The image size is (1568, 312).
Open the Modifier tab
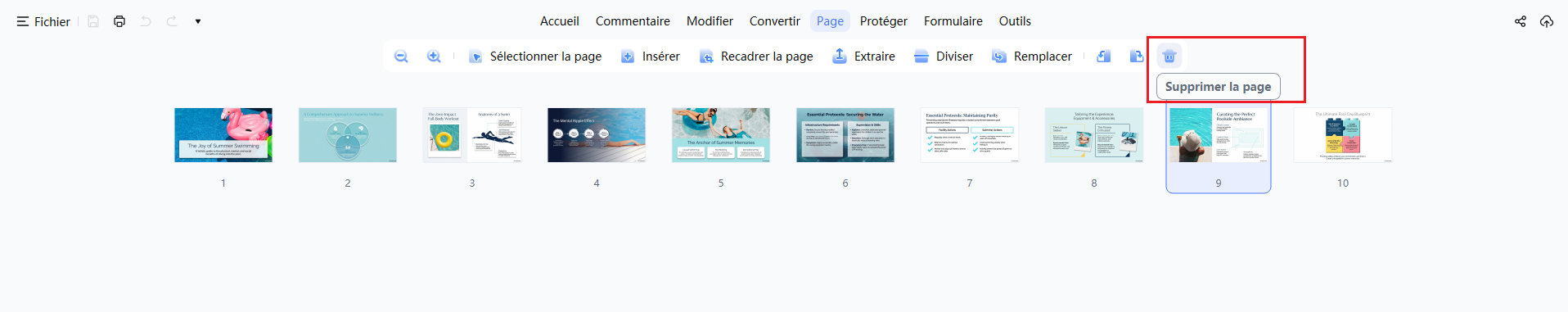click(x=710, y=21)
